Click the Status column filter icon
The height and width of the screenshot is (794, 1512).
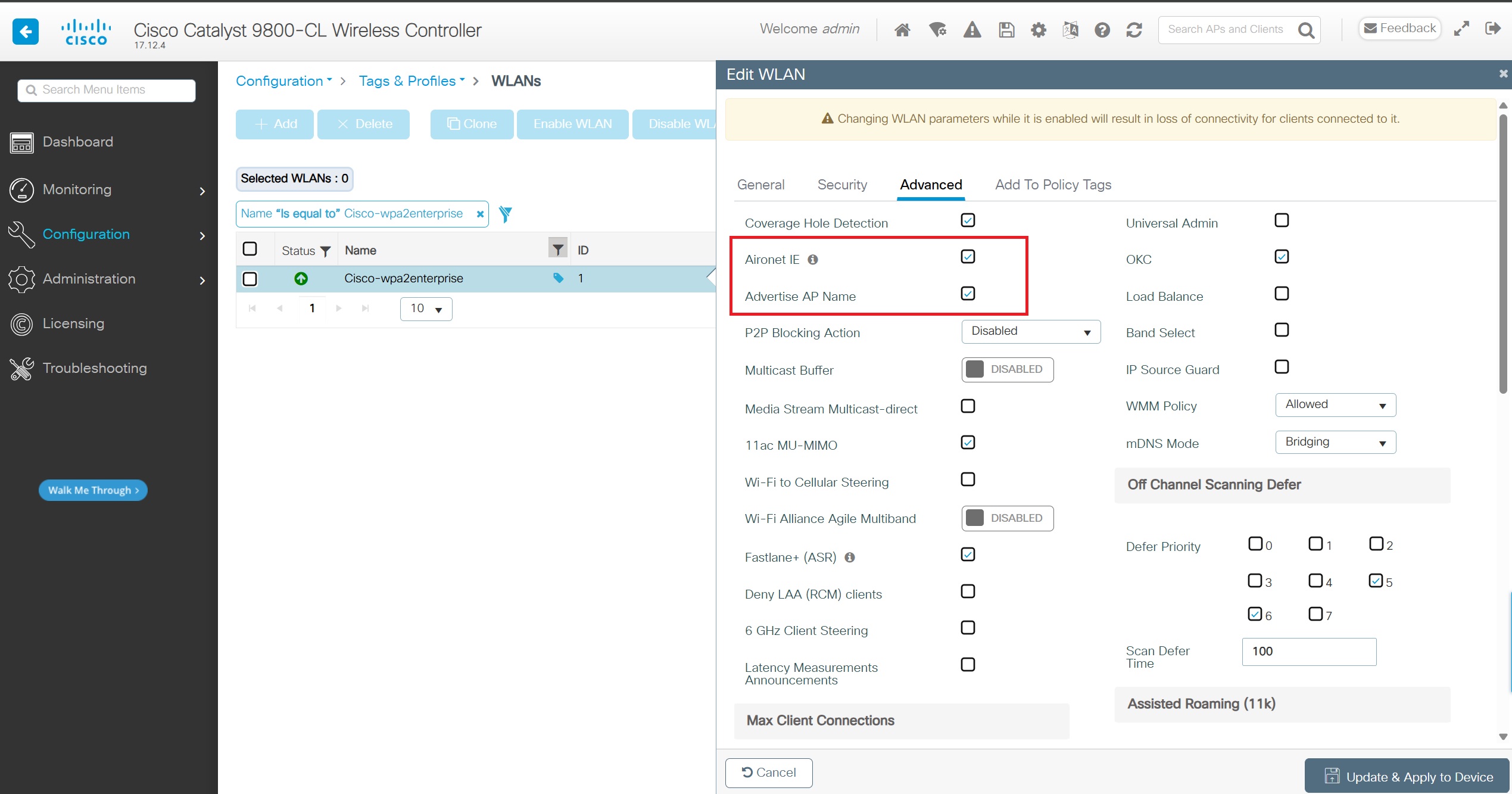325,251
